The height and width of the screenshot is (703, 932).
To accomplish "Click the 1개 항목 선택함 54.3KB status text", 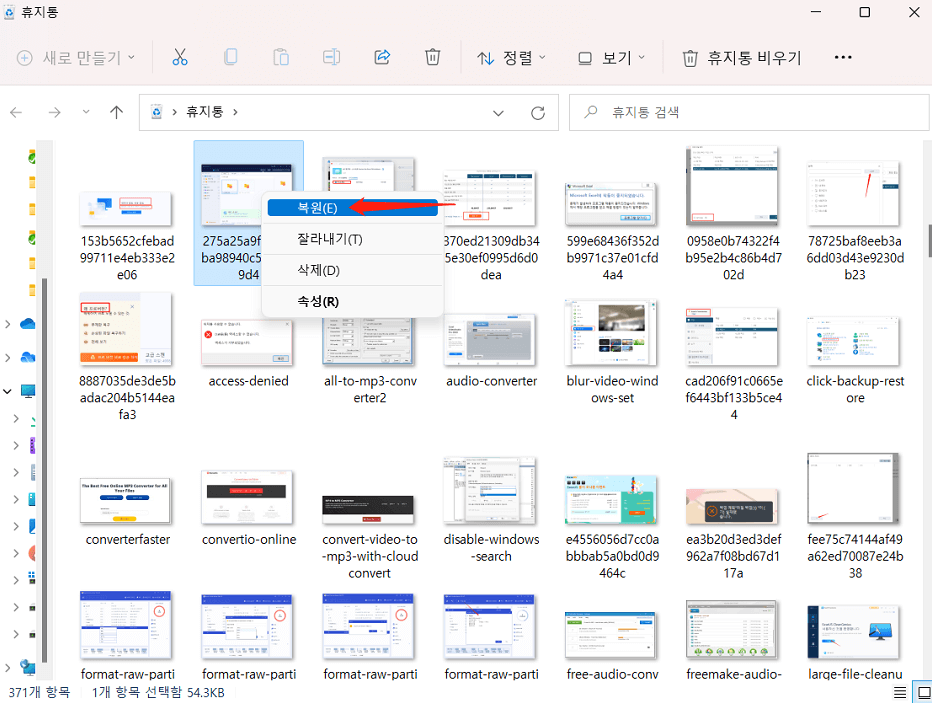I will [158, 692].
